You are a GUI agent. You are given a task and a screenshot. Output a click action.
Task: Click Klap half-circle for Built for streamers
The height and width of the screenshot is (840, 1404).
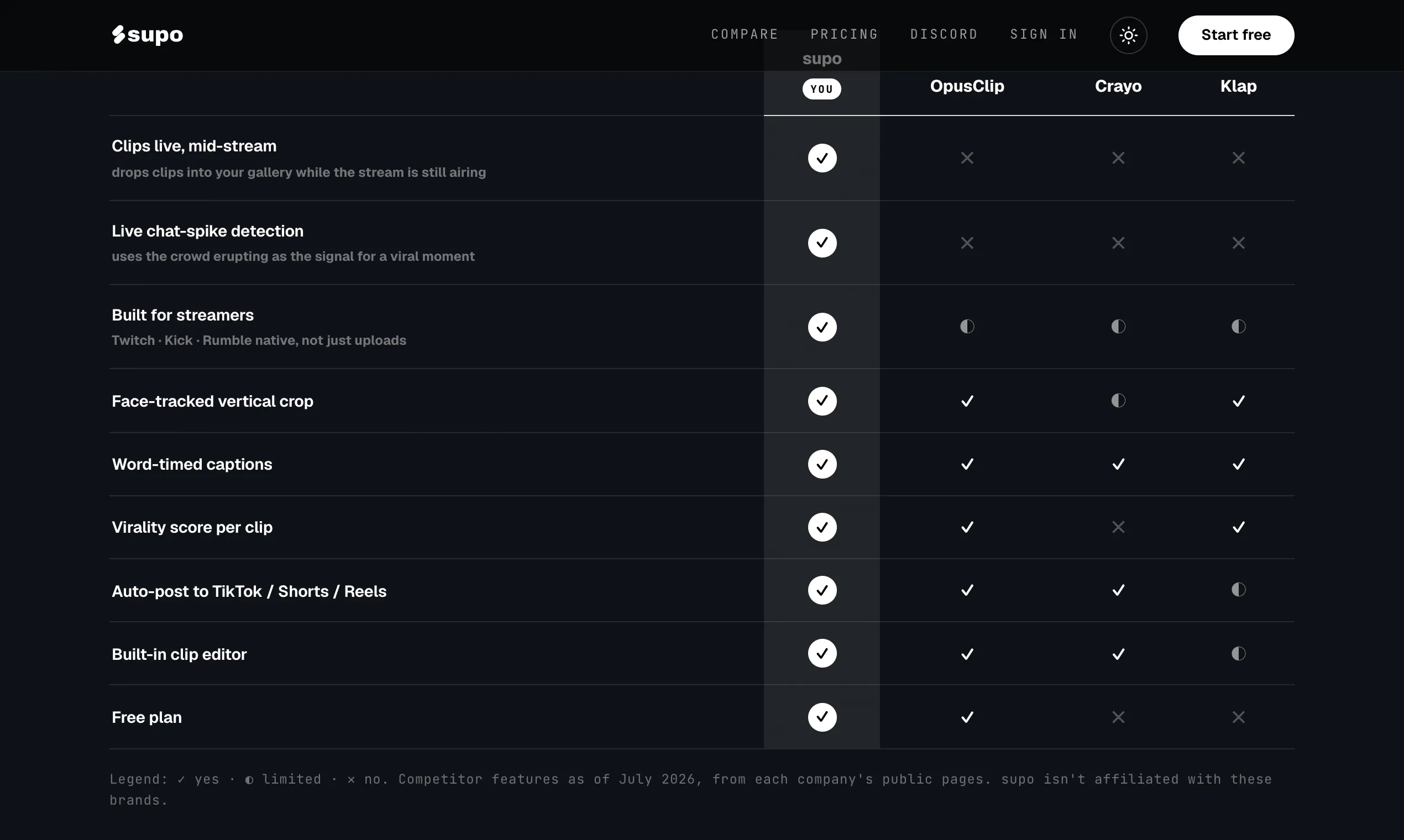pyautogui.click(x=1238, y=326)
